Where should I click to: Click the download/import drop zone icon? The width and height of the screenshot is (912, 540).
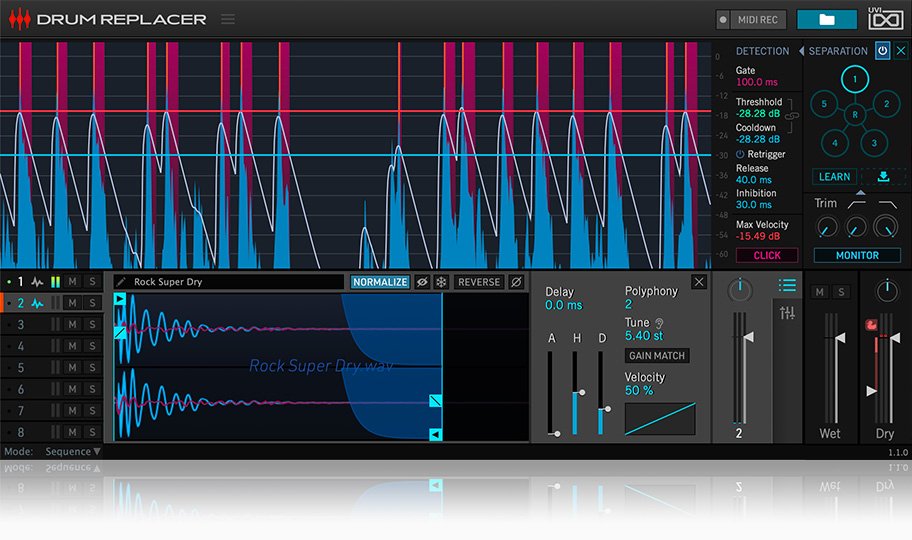(x=883, y=176)
